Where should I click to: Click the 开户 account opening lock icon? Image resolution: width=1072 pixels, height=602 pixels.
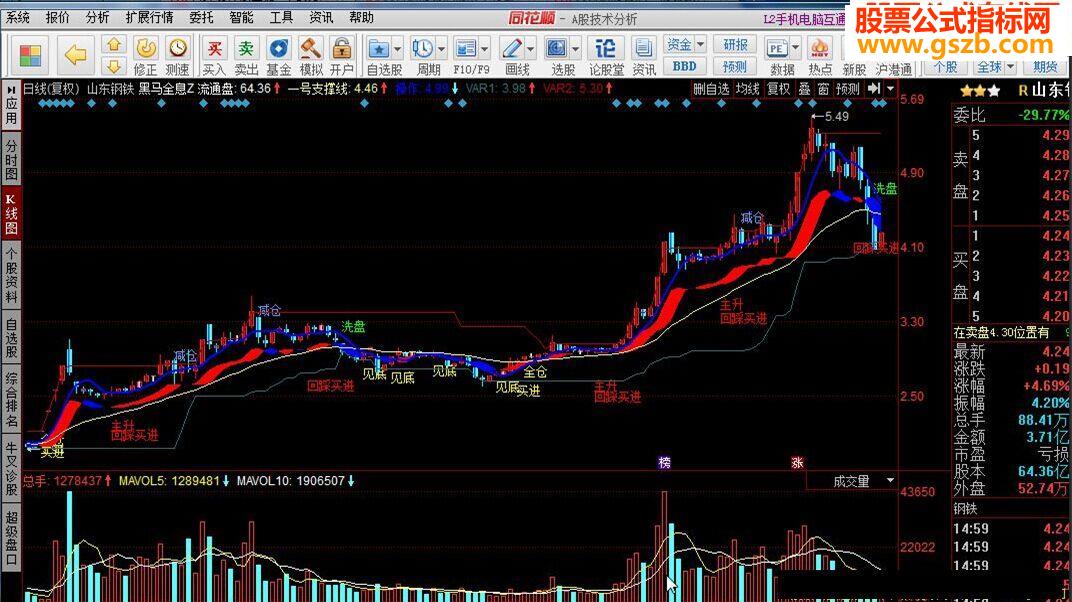coord(342,49)
